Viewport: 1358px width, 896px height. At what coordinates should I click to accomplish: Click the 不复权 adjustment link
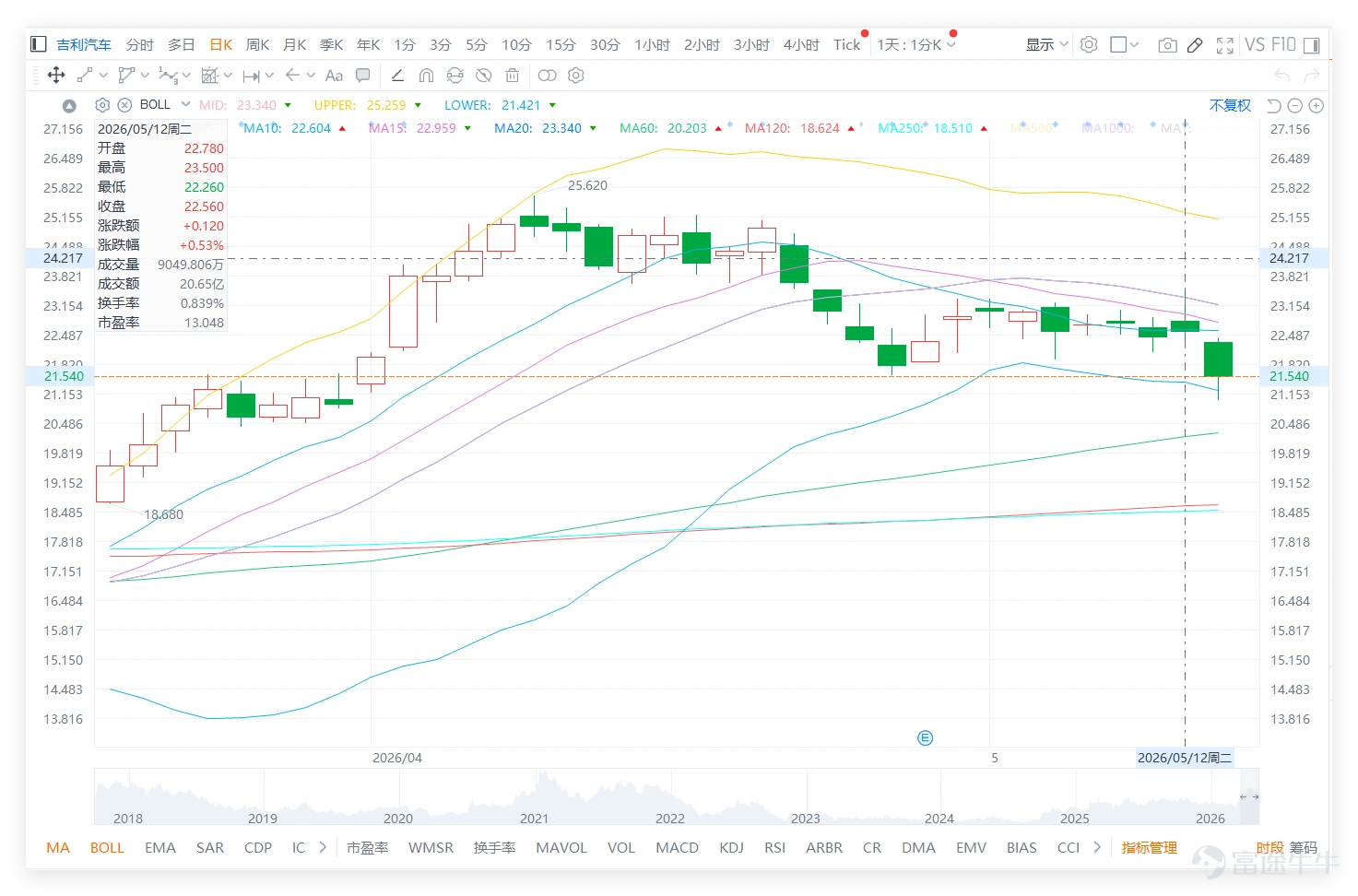click(1230, 105)
